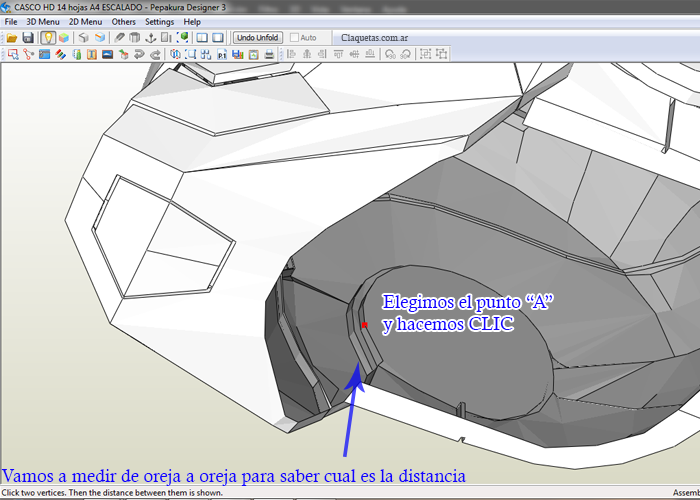700x500 pixels.
Task: Click the rotate 90 counterclockwise icon
Action: click(390, 54)
